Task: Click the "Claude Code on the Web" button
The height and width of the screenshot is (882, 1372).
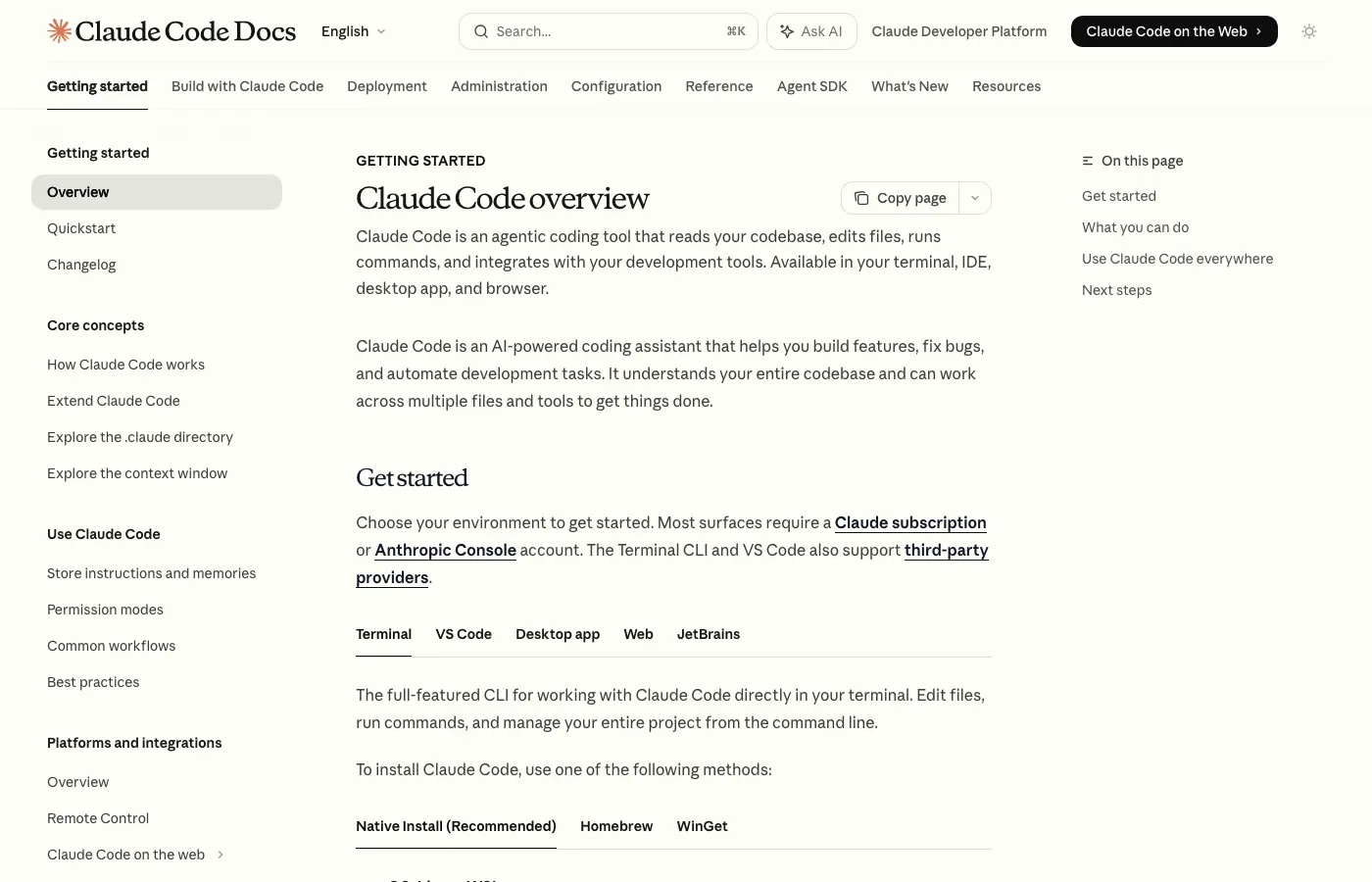Action: click(x=1174, y=31)
